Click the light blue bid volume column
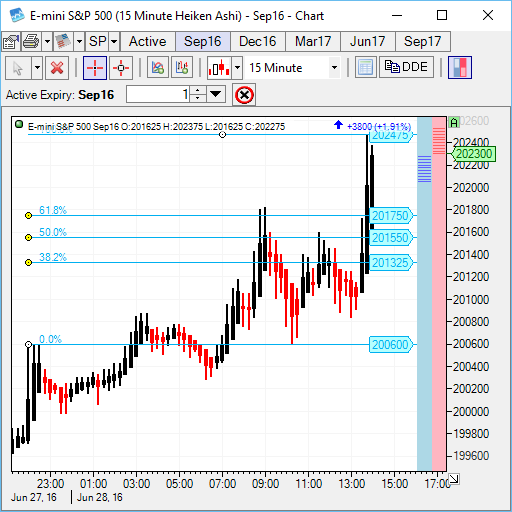The height and width of the screenshot is (512, 512). pyautogui.click(x=425, y=293)
